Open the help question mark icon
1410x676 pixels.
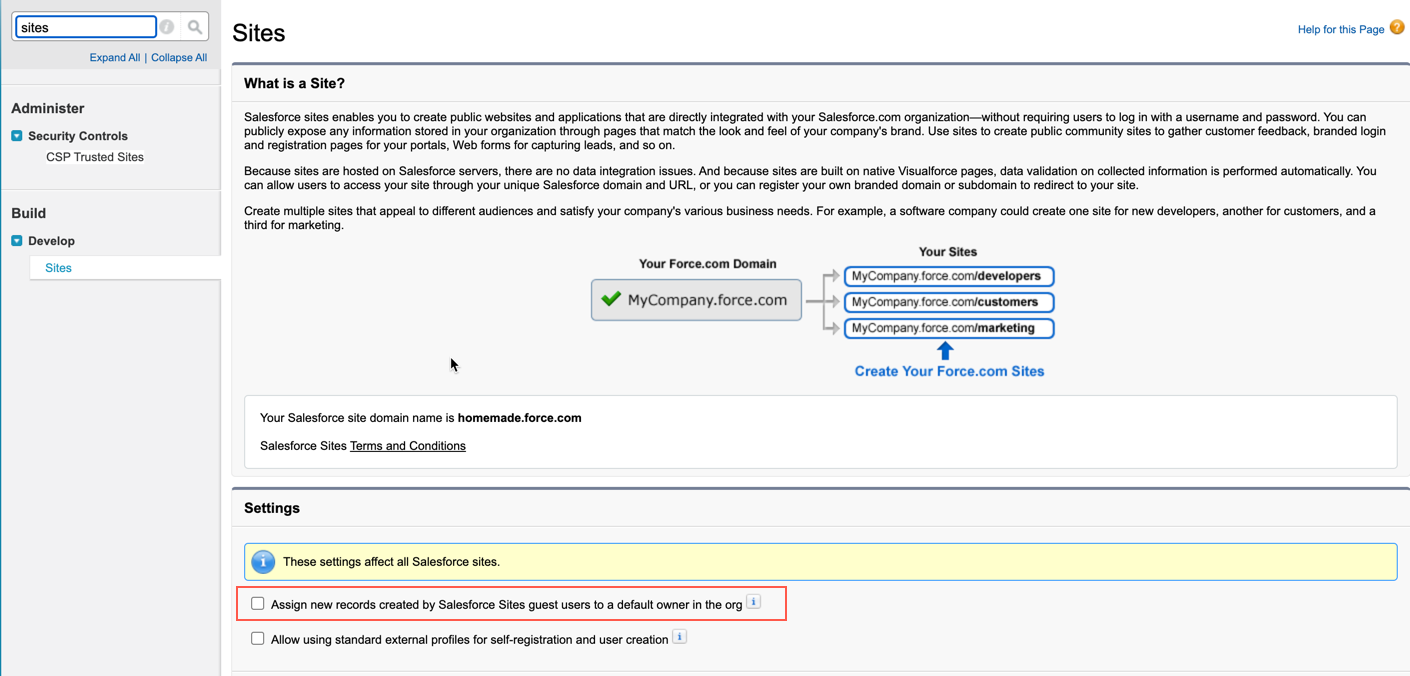pos(1397,28)
